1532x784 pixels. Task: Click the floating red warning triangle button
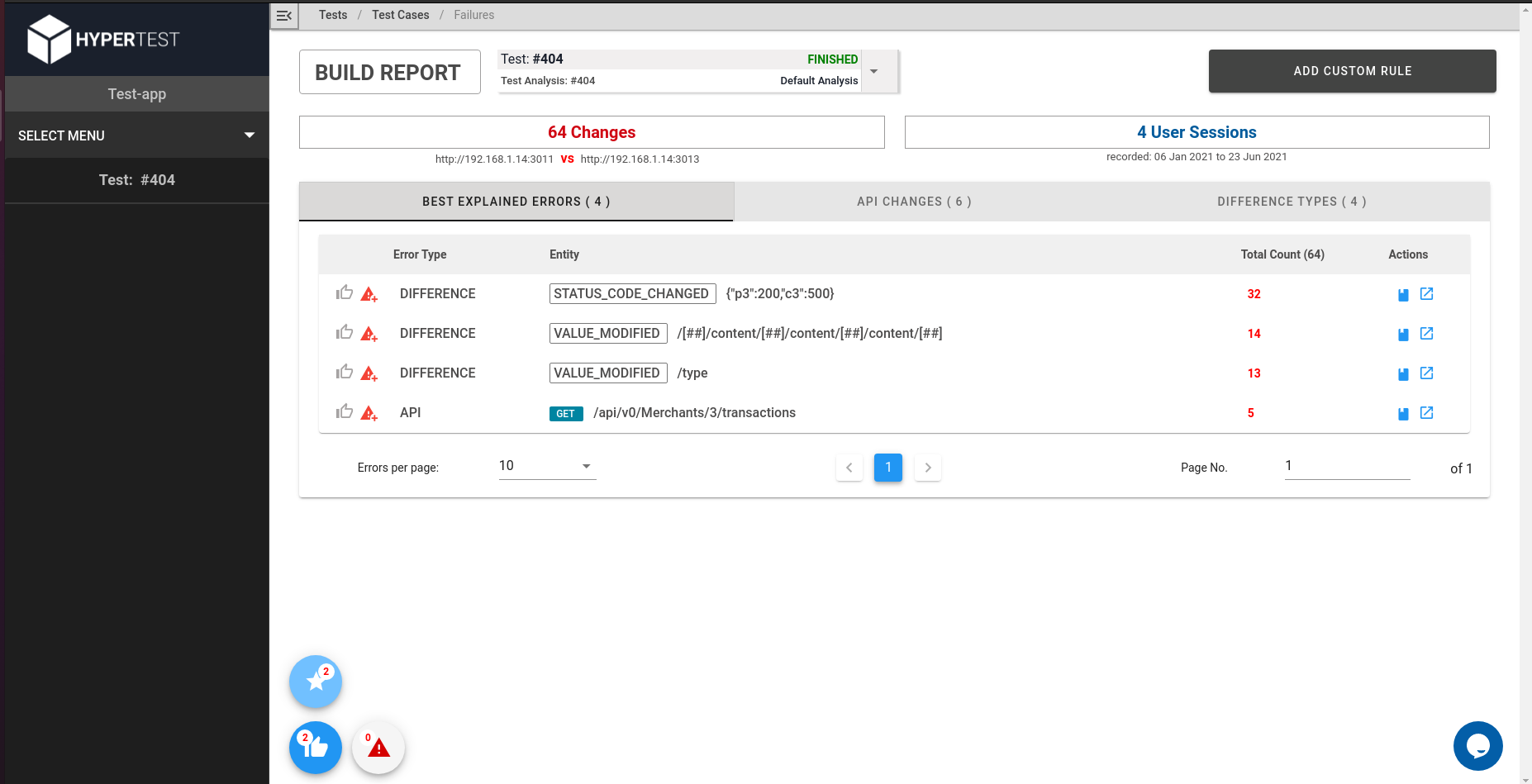pyautogui.click(x=378, y=748)
